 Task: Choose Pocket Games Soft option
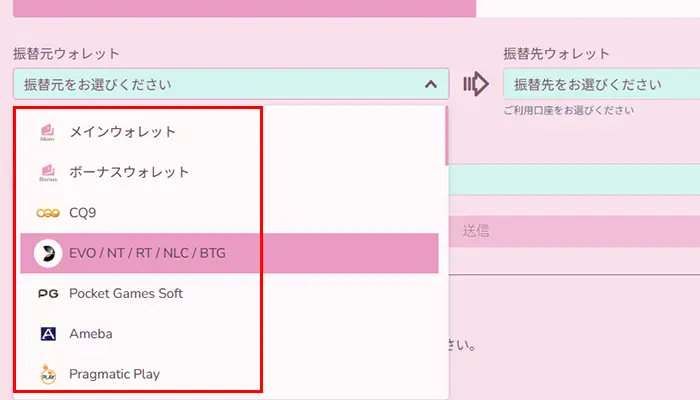(229, 294)
